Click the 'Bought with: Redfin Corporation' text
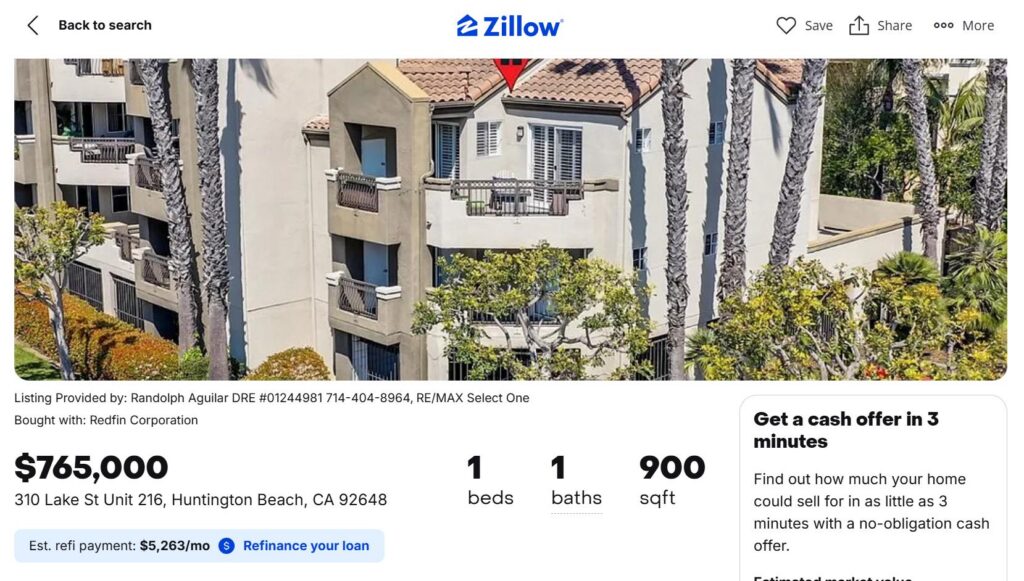Screen dimensions: 1024x581 (106, 420)
